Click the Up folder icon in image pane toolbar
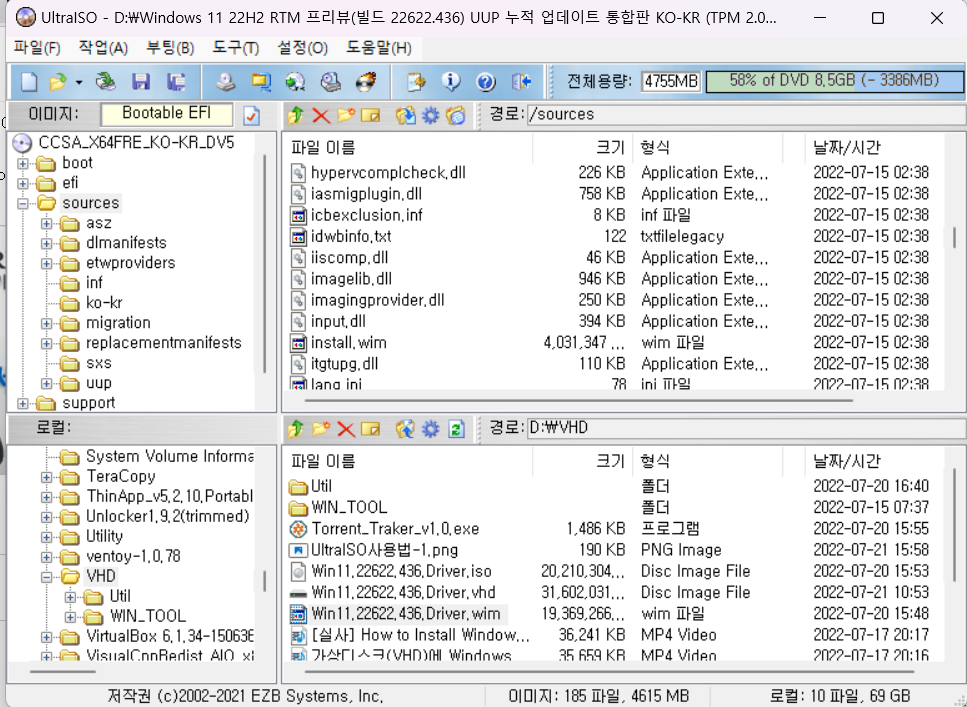Viewport: 967px width, 707px height. [x=296, y=115]
